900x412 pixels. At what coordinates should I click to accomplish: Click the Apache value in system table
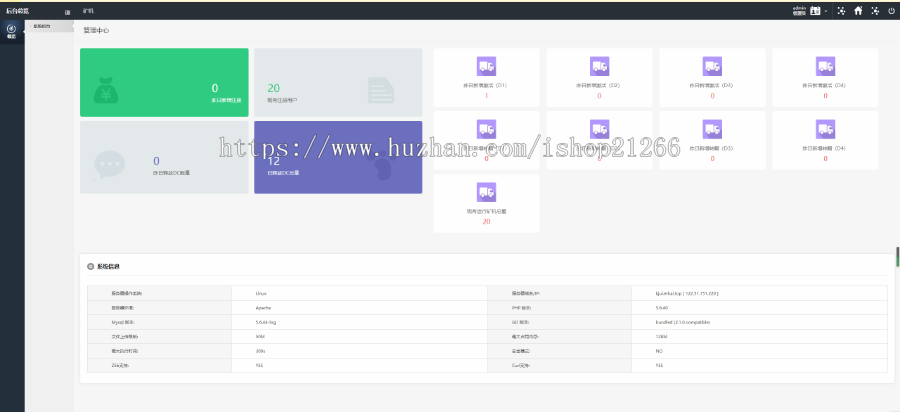263,308
